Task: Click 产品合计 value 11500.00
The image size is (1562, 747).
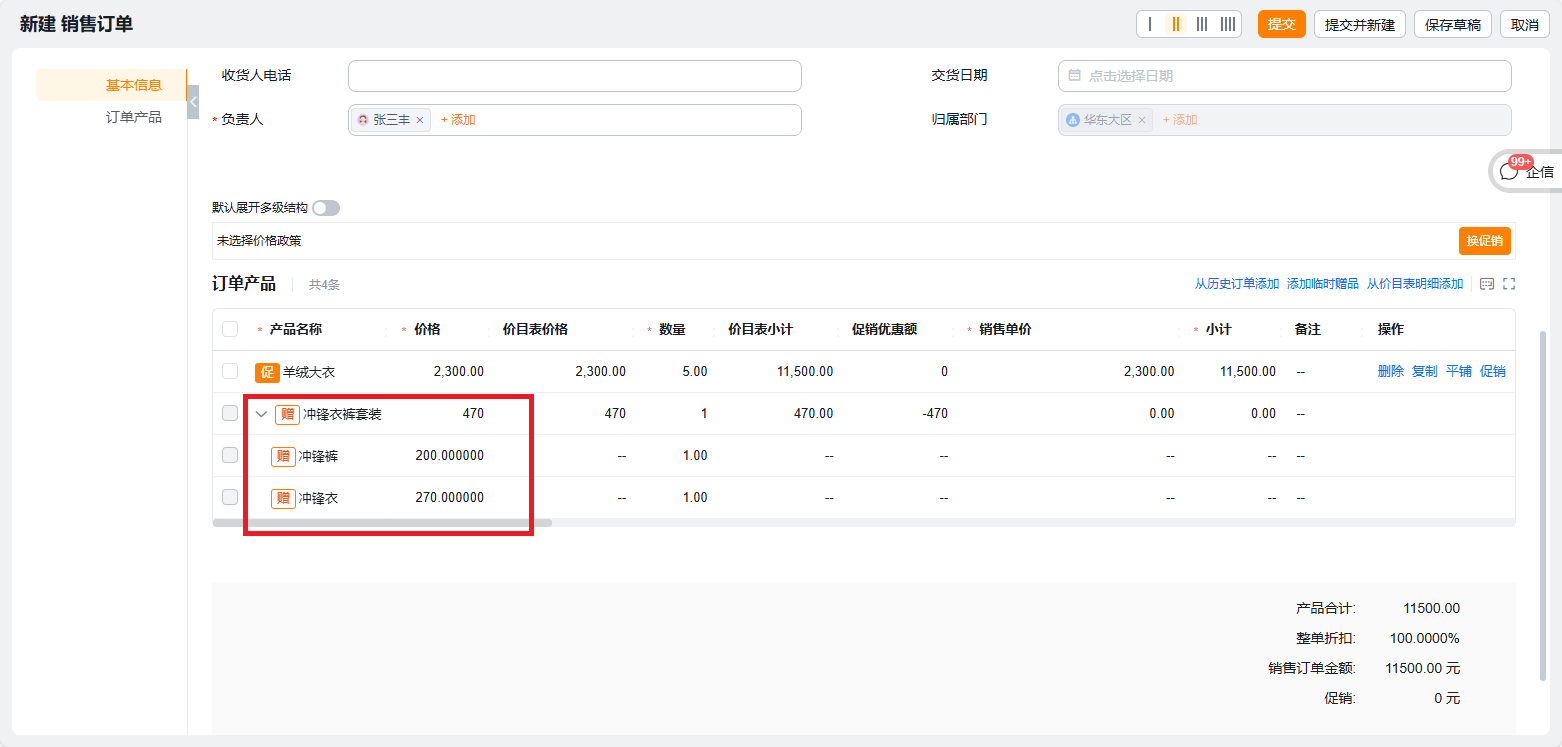Action: 1431,608
